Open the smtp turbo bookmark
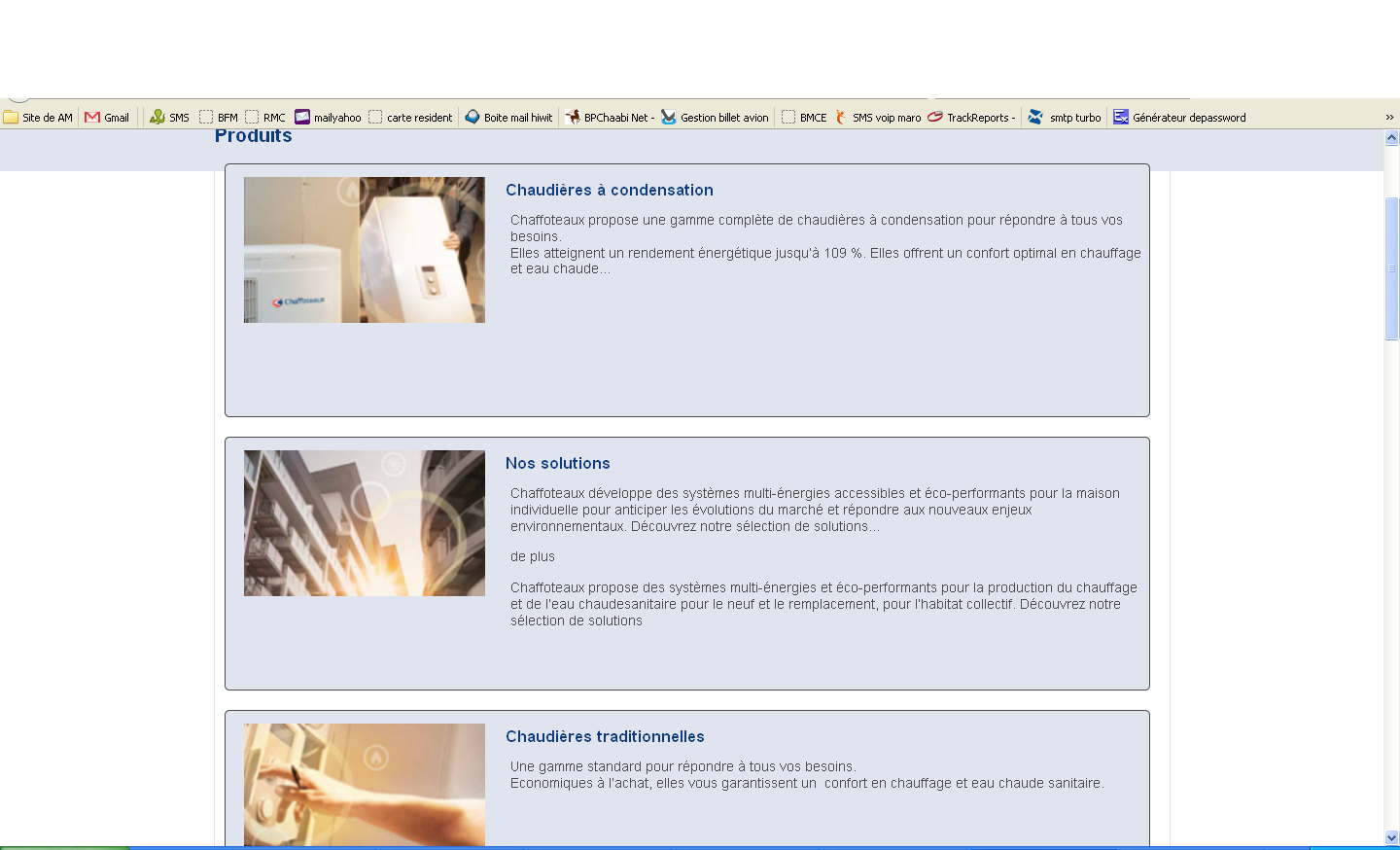The width and height of the screenshot is (1400, 850). [1065, 118]
